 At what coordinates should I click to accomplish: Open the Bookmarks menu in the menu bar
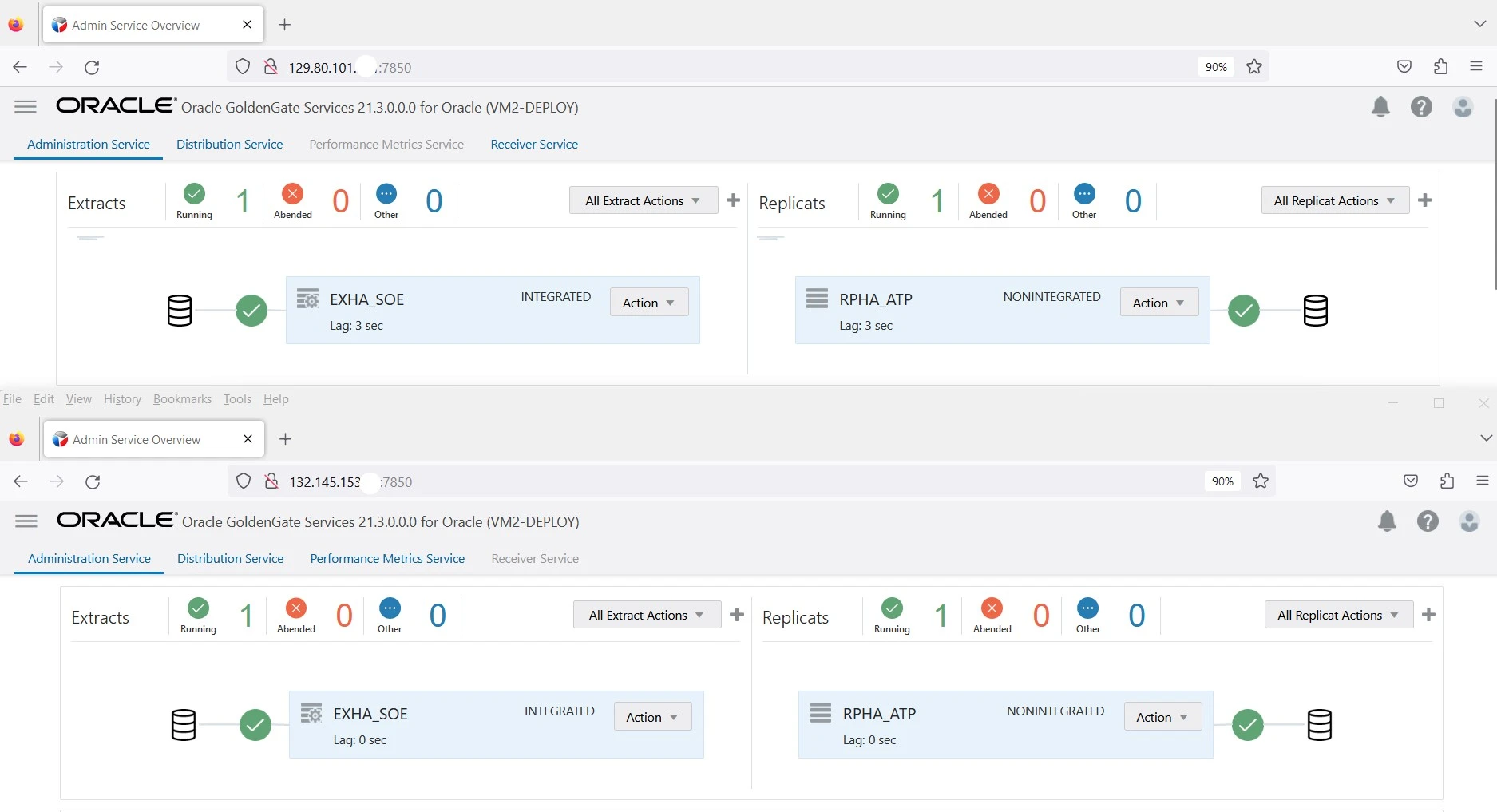tap(182, 399)
